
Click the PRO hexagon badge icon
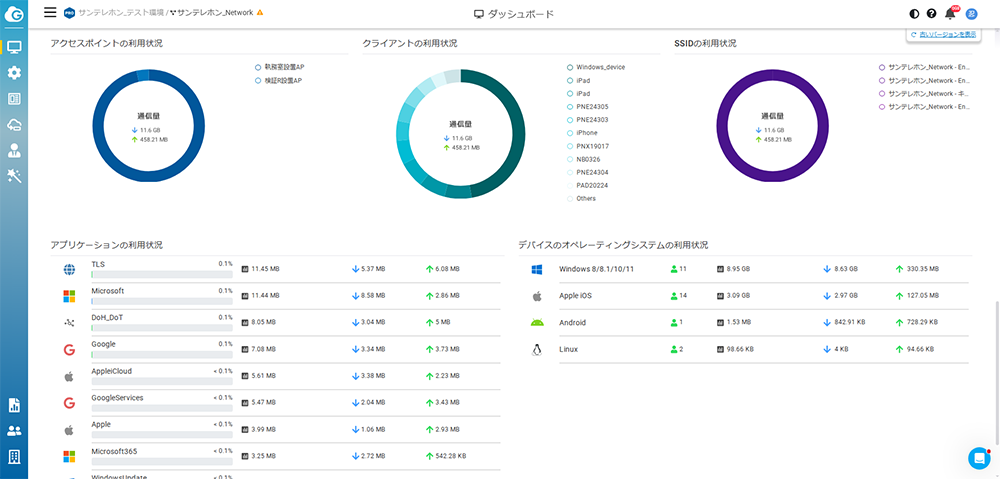coord(69,12)
